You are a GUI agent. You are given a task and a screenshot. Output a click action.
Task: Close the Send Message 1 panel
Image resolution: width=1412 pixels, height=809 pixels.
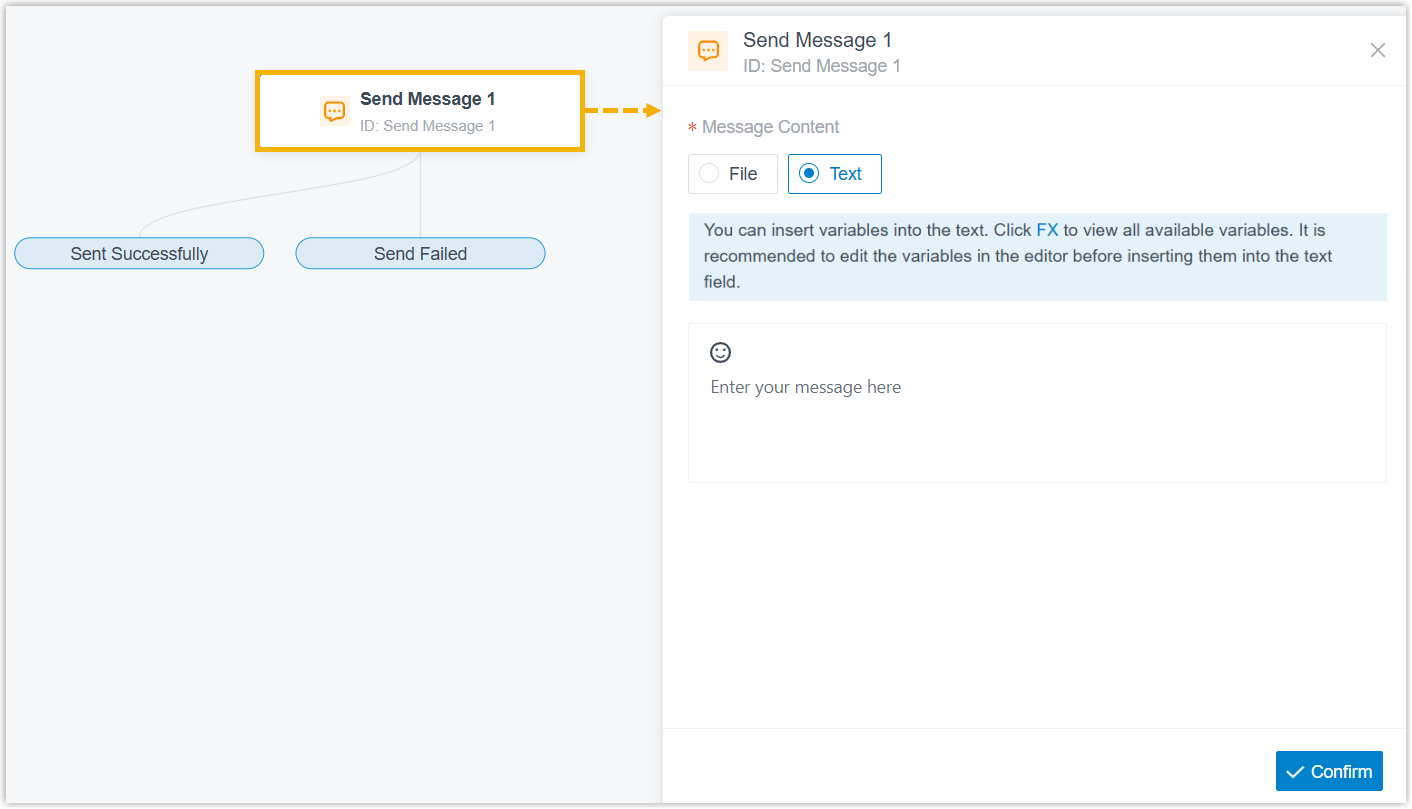1378,50
